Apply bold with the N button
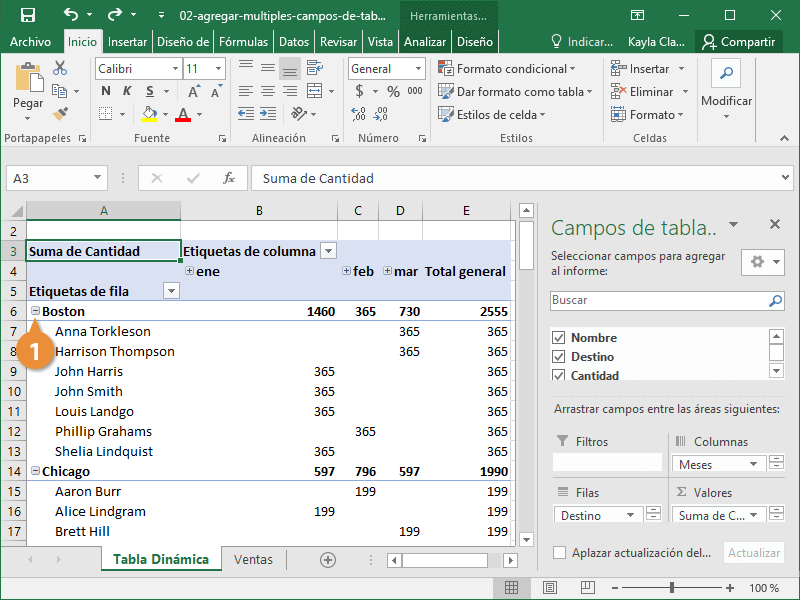The height and width of the screenshot is (600, 800). (106, 91)
